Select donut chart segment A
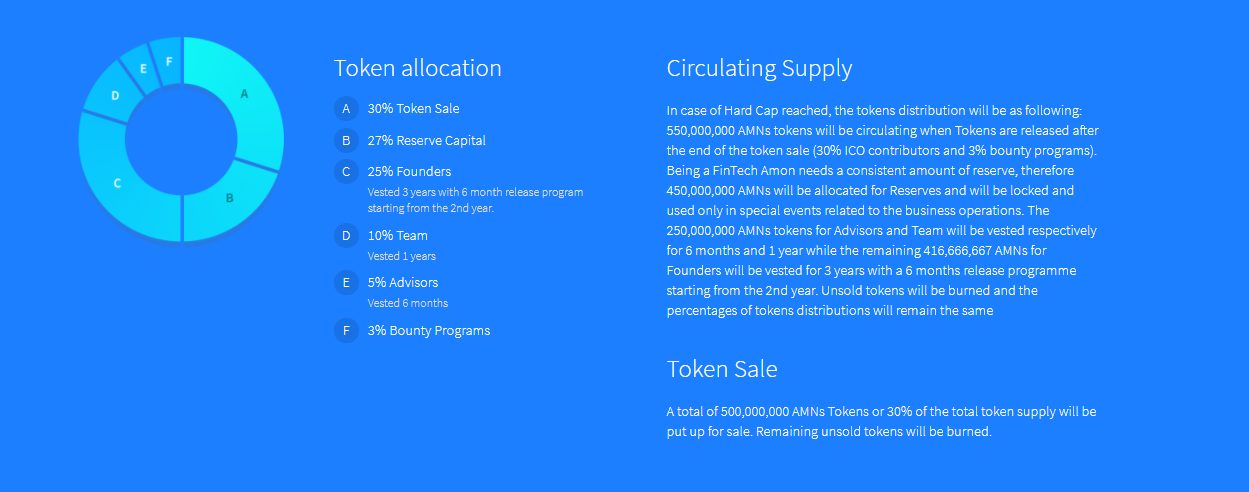 (x=244, y=94)
